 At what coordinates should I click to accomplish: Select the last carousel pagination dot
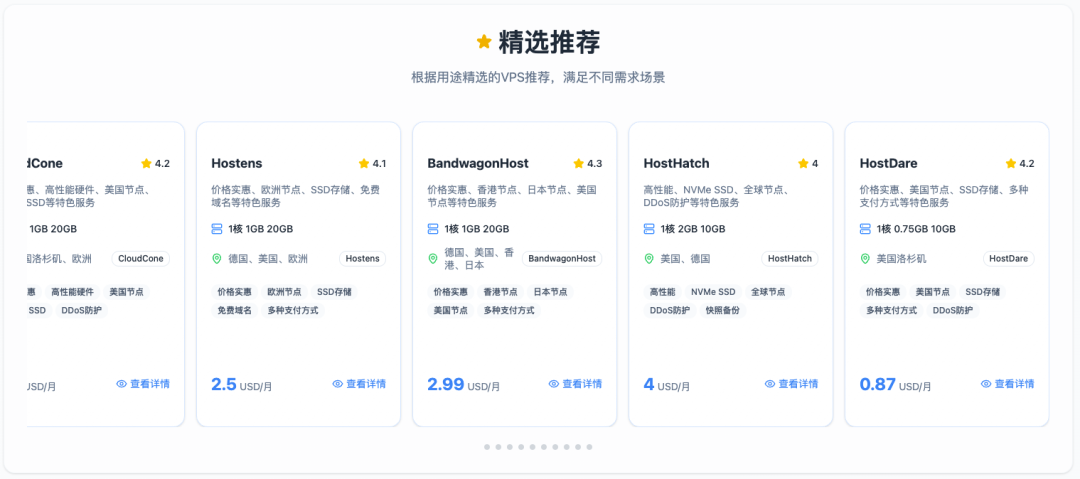pyautogui.click(x=590, y=447)
